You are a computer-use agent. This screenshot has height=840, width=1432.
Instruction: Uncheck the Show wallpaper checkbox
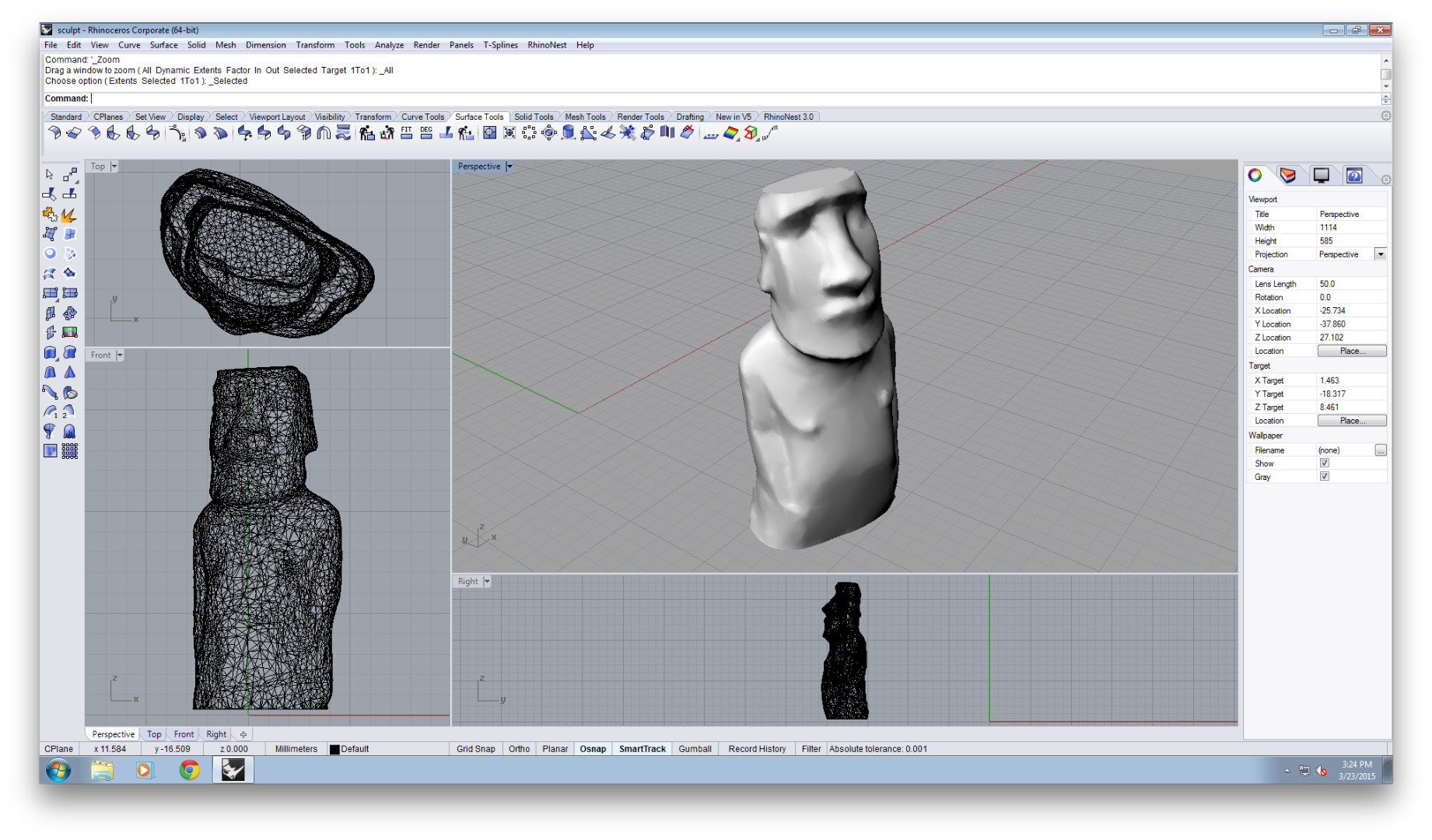(1324, 464)
